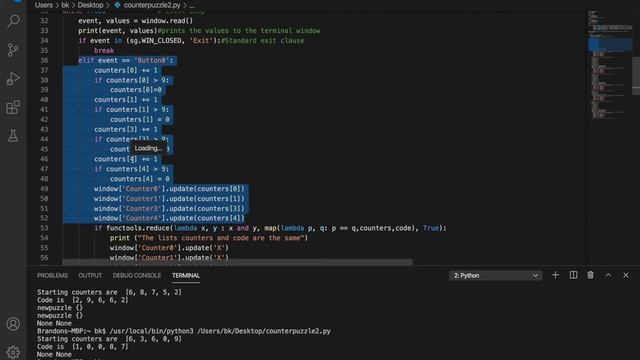The image size is (640, 360).
Task: Open the Run and Debug view
Action: 13,78
